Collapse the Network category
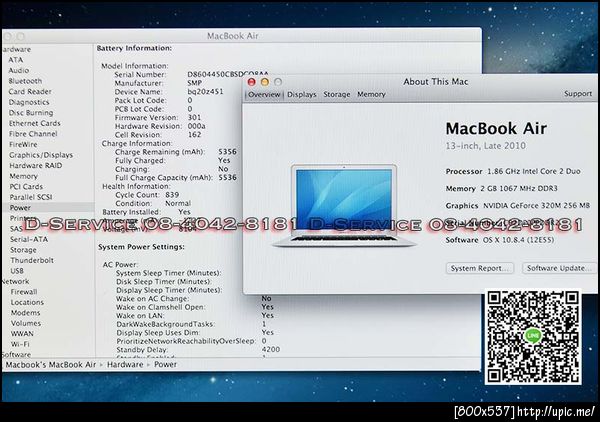This screenshot has height=422, width=600. point(15,282)
